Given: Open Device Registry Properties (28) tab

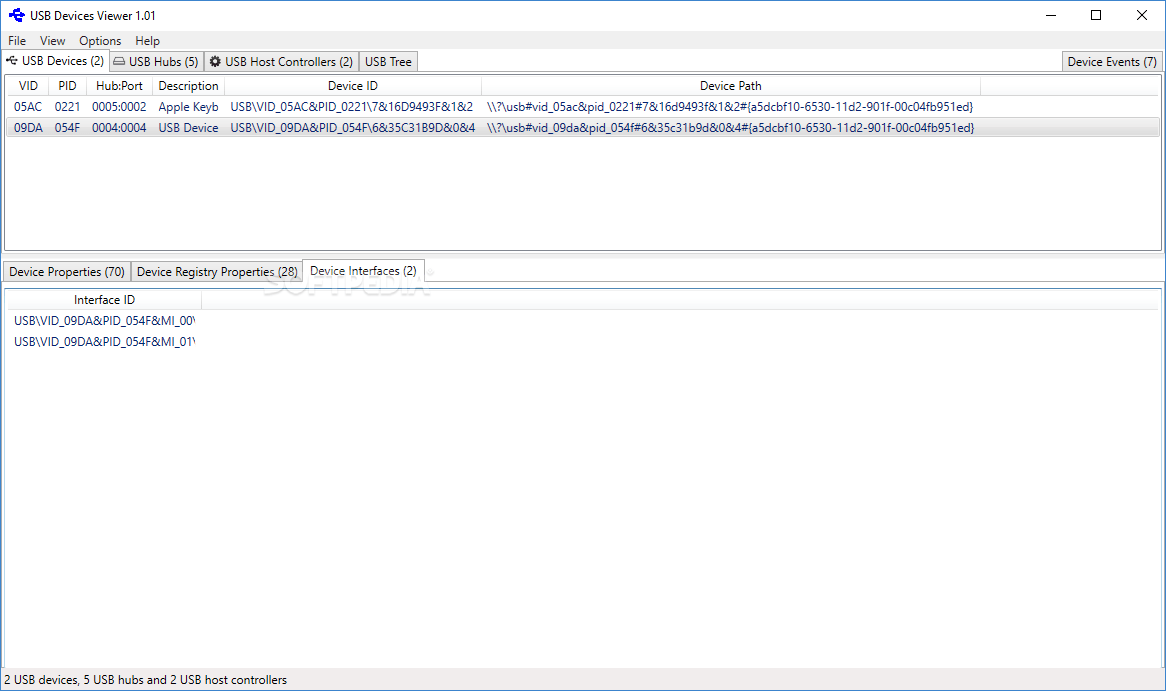Looking at the screenshot, I should 216,271.
